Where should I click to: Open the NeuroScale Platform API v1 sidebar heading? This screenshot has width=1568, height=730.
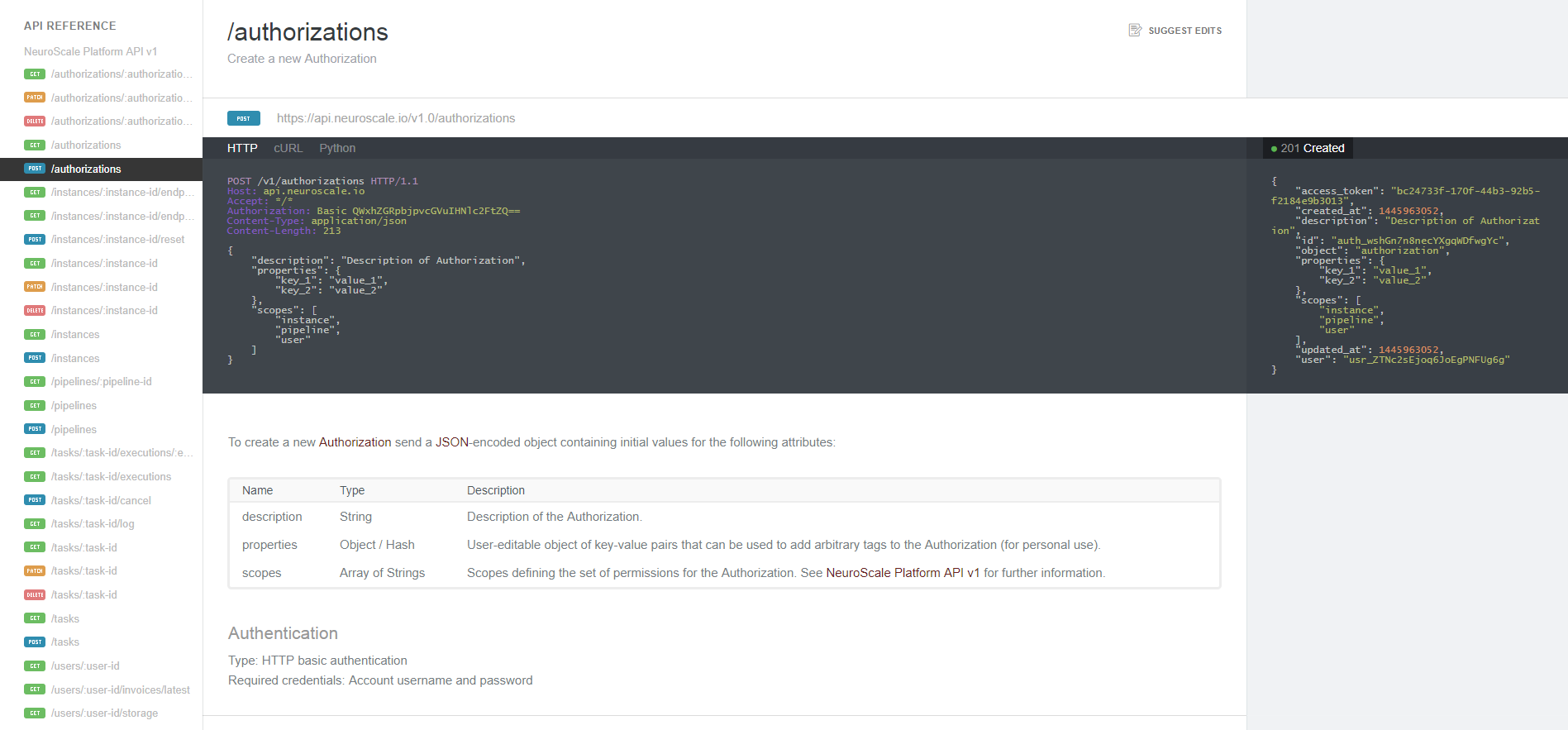90,51
